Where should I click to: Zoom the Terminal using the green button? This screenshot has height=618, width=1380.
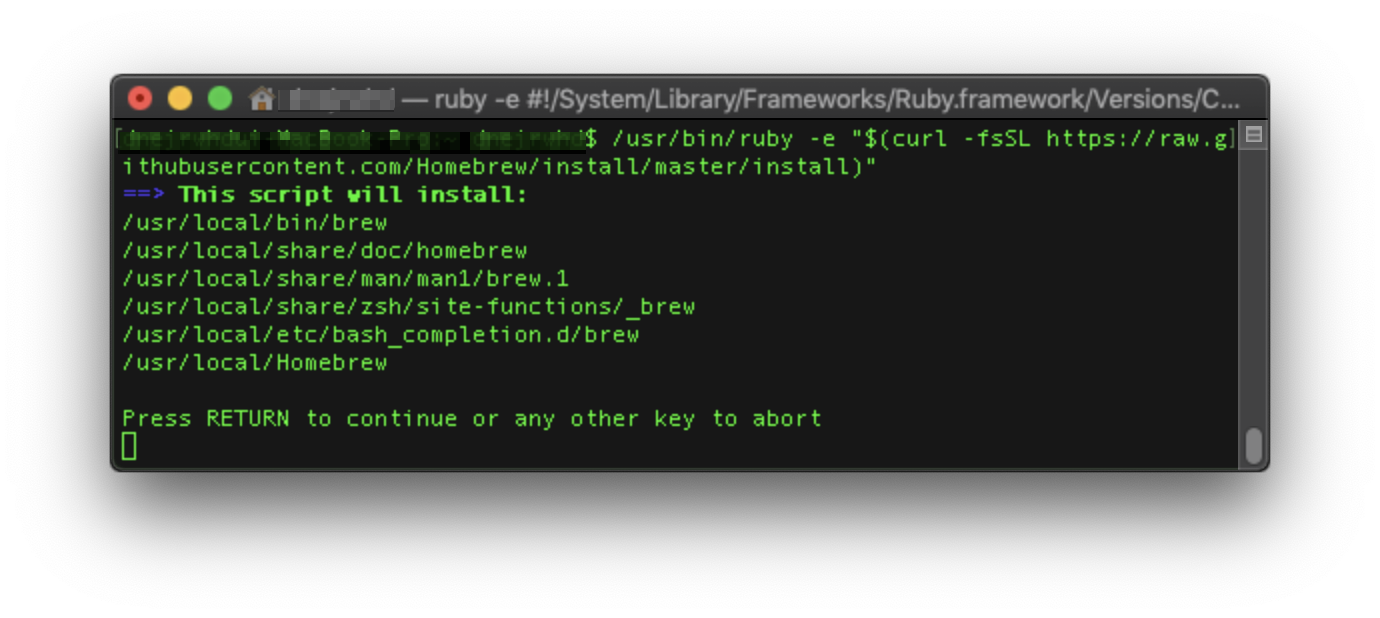(x=220, y=98)
